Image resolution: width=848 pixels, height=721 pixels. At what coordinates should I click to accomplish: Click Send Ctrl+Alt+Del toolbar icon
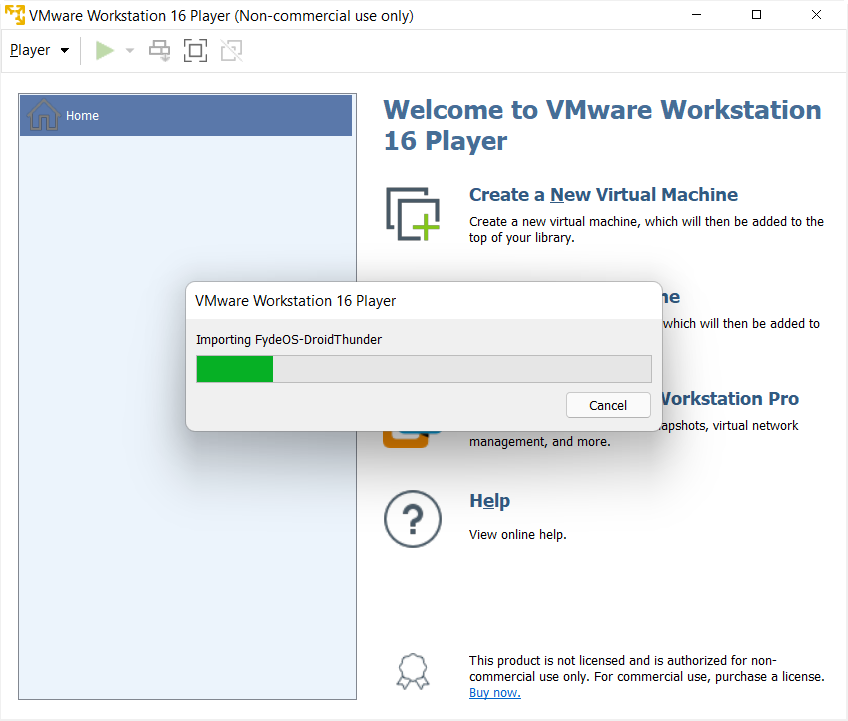[160, 51]
